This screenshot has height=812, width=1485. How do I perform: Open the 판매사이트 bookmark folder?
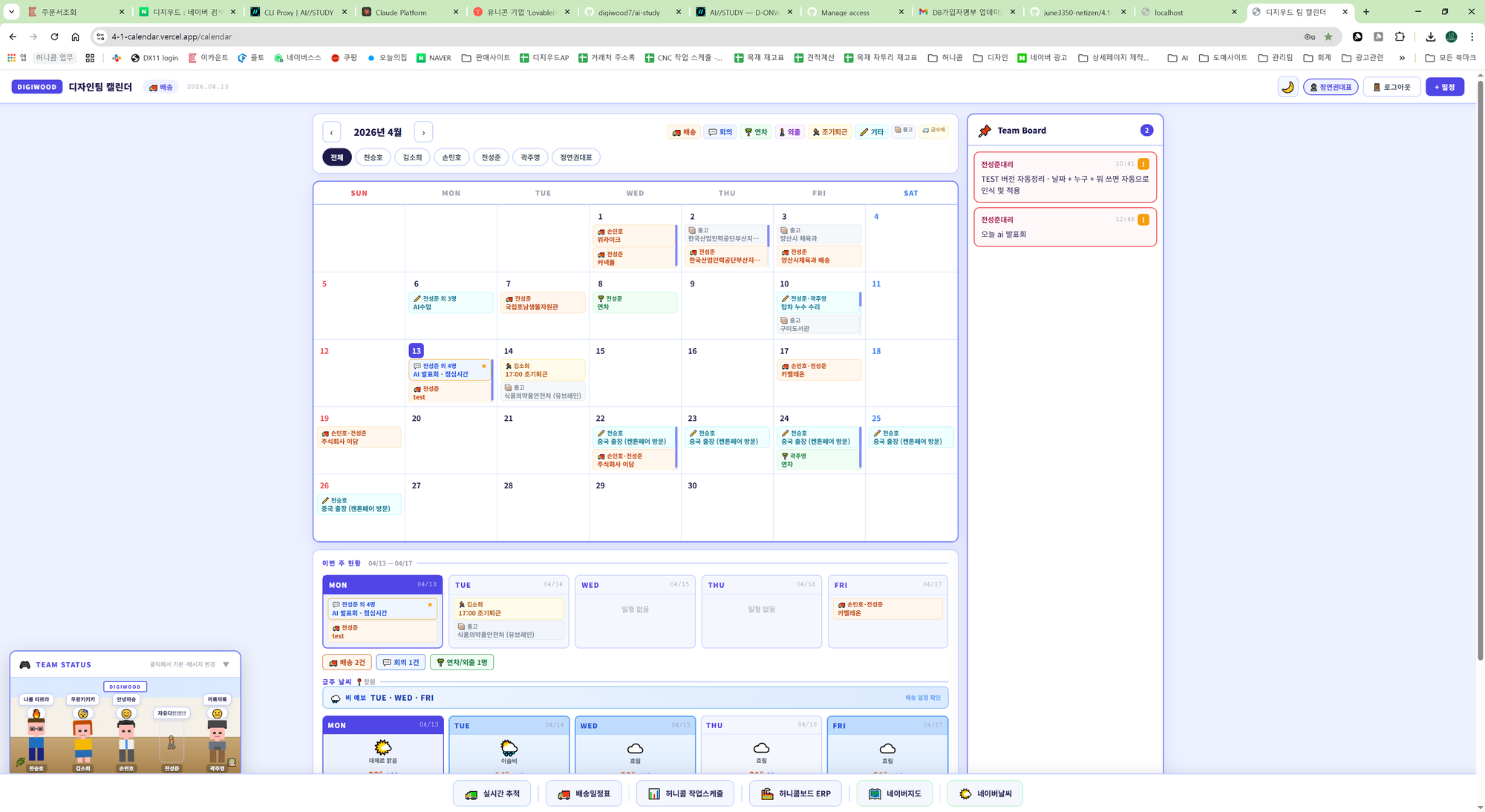(x=486, y=58)
